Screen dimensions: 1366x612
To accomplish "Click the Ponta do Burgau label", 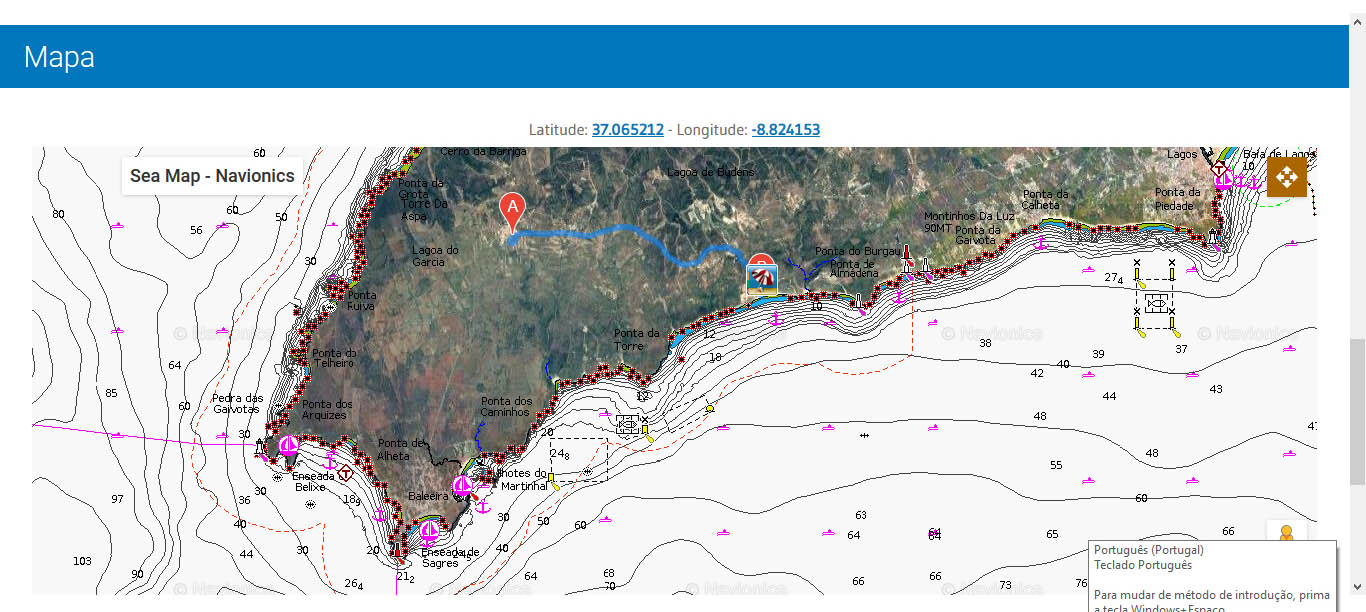I will (x=858, y=251).
